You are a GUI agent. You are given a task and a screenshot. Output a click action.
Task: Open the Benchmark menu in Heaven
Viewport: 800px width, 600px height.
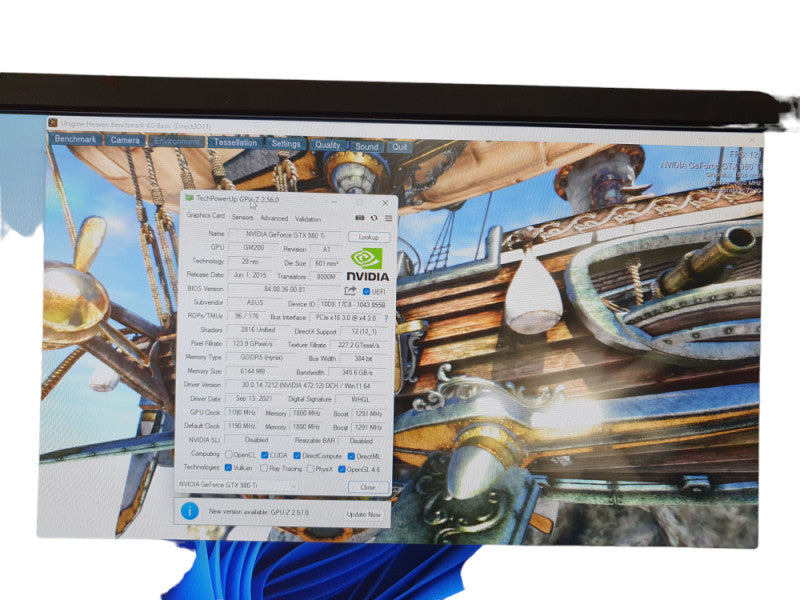(x=75, y=139)
